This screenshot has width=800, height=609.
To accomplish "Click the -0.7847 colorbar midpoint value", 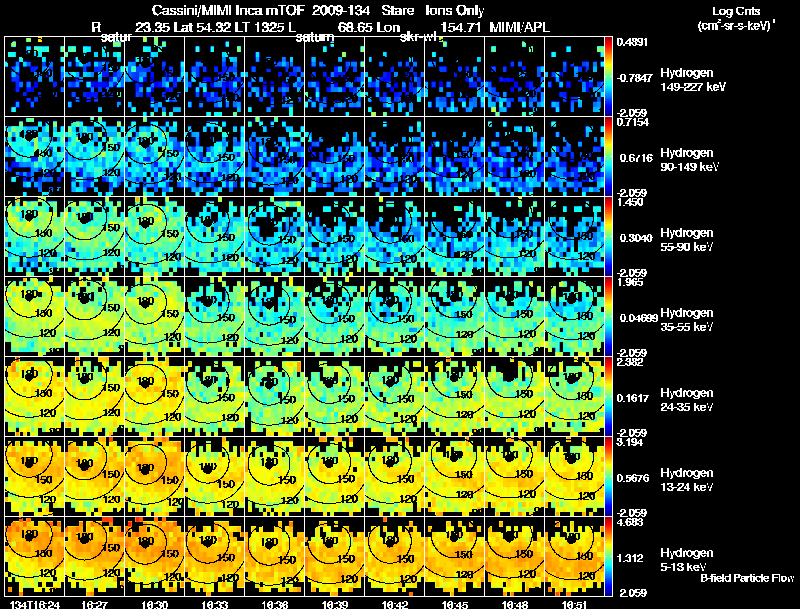I will point(634,78).
